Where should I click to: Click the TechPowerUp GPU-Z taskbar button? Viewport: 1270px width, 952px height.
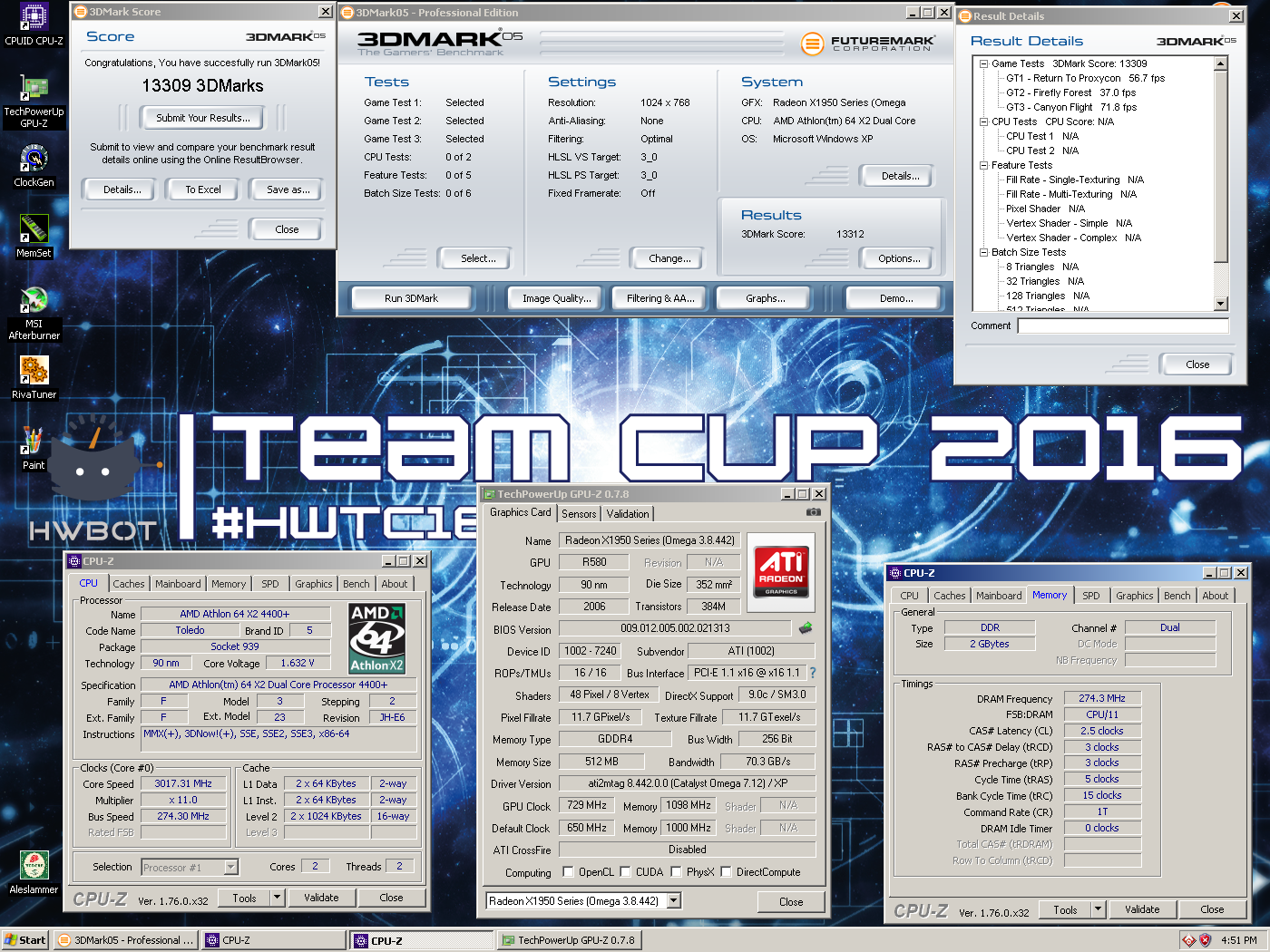[x=568, y=940]
